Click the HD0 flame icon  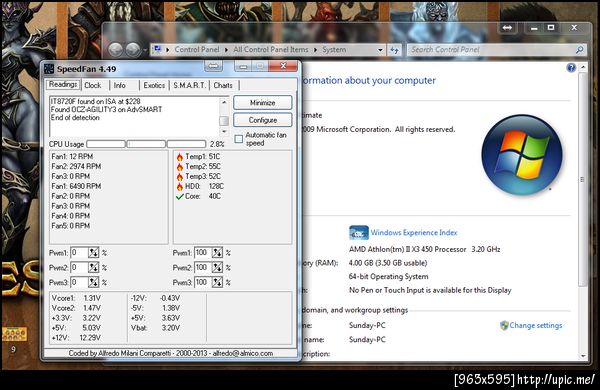[x=179, y=186]
